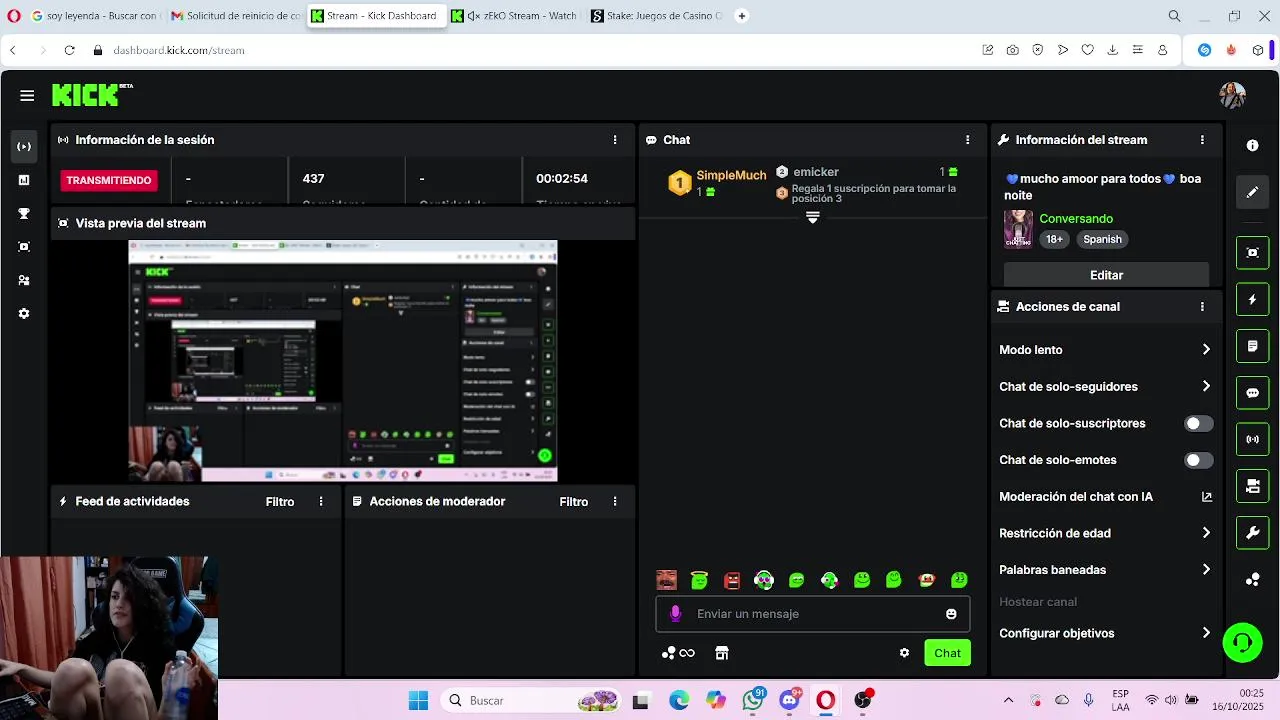1280x720 pixels.
Task: Click the dashboard.kick.com address bar
Action: pos(178,50)
